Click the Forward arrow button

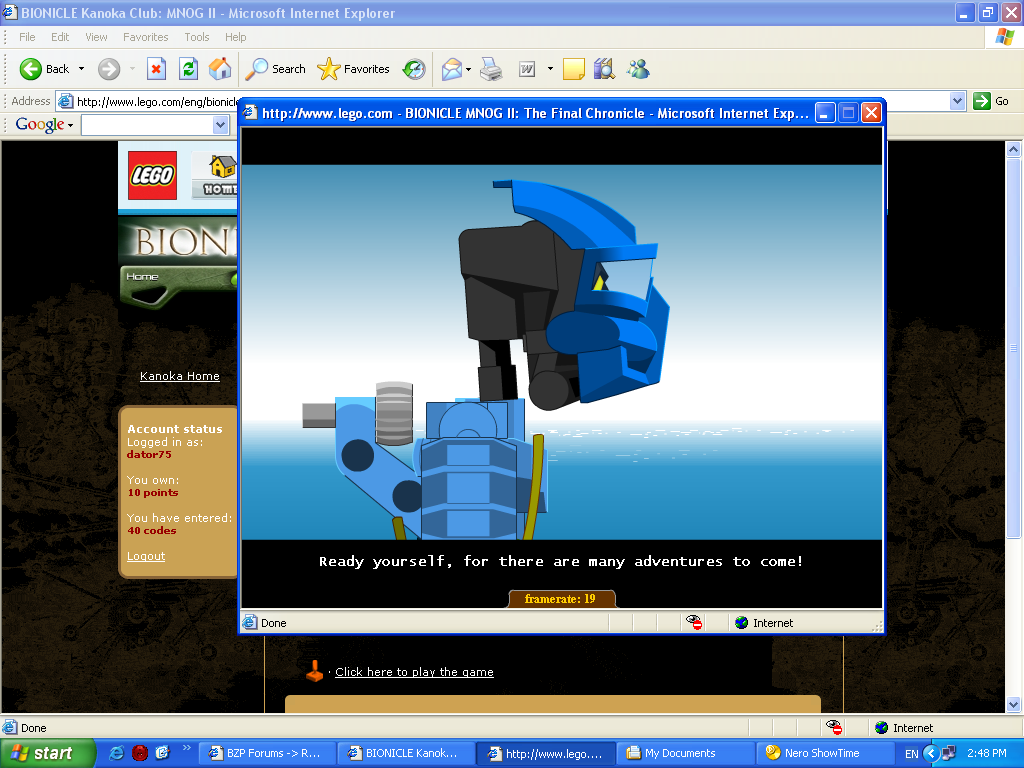coord(109,69)
